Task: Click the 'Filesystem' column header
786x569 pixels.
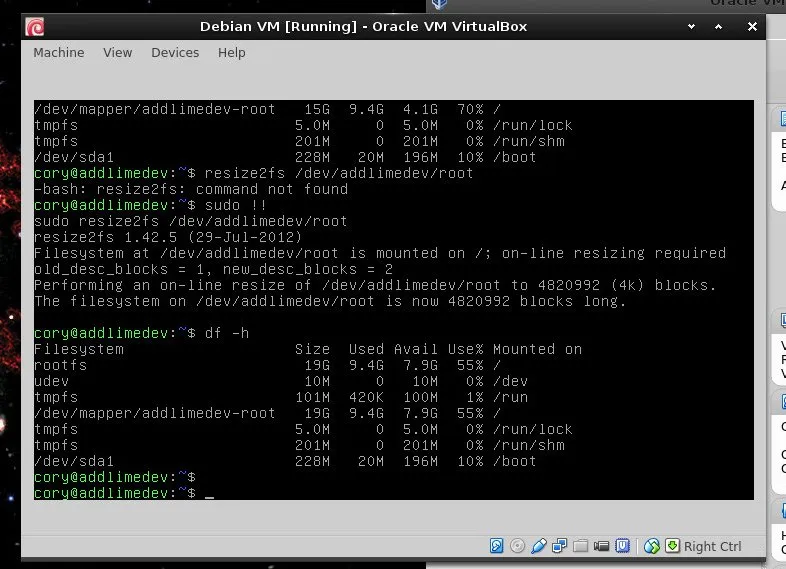Action: (79, 349)
